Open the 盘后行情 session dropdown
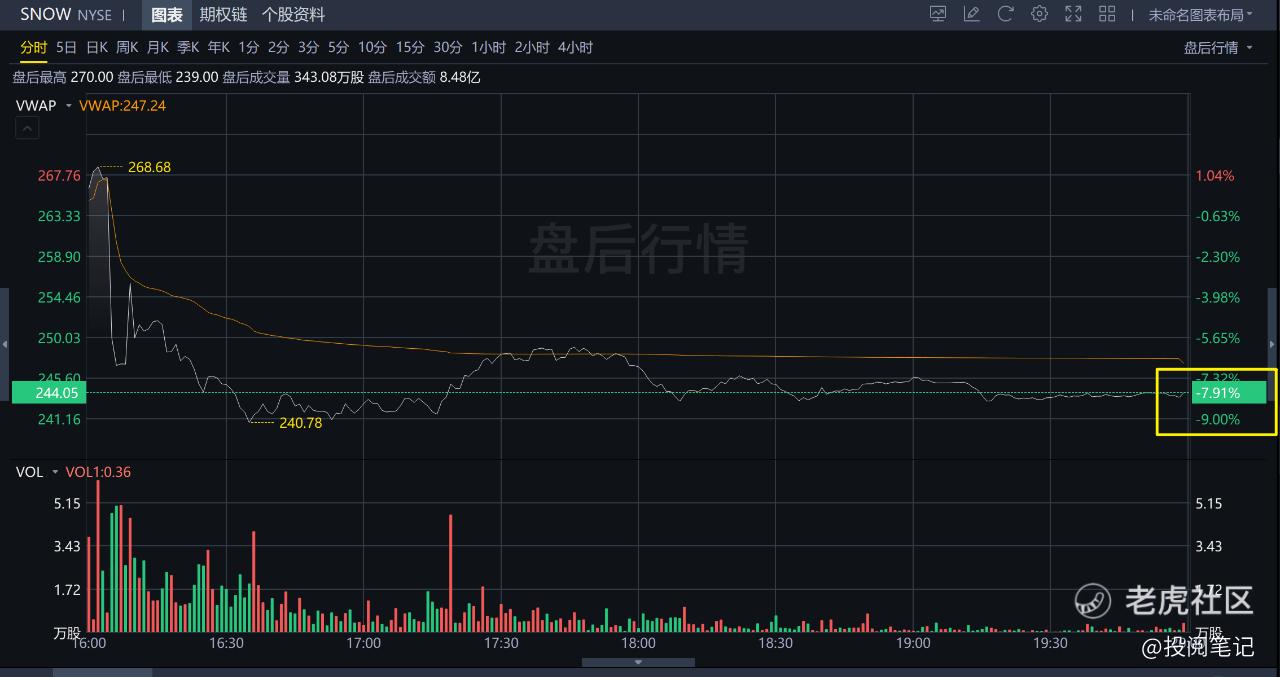 click(x=1217, y=48)
